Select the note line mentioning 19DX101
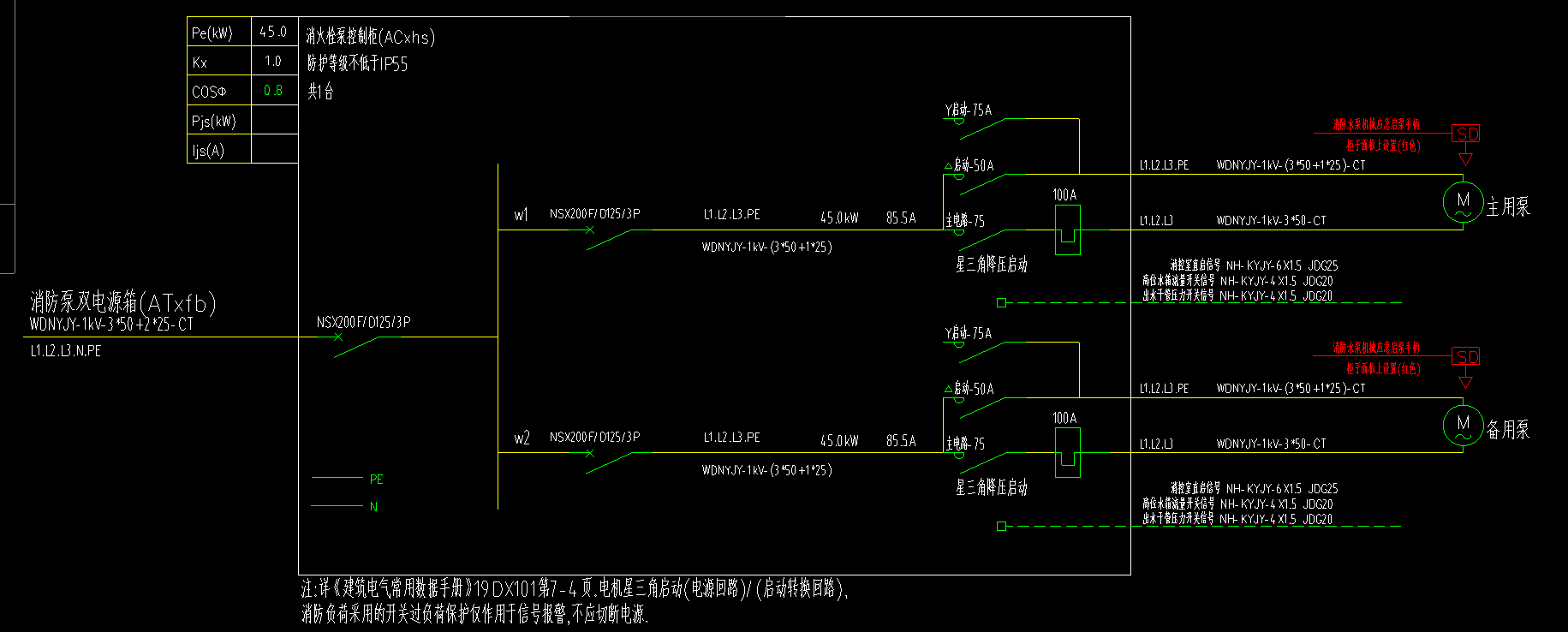 click(x=575, y=588)
